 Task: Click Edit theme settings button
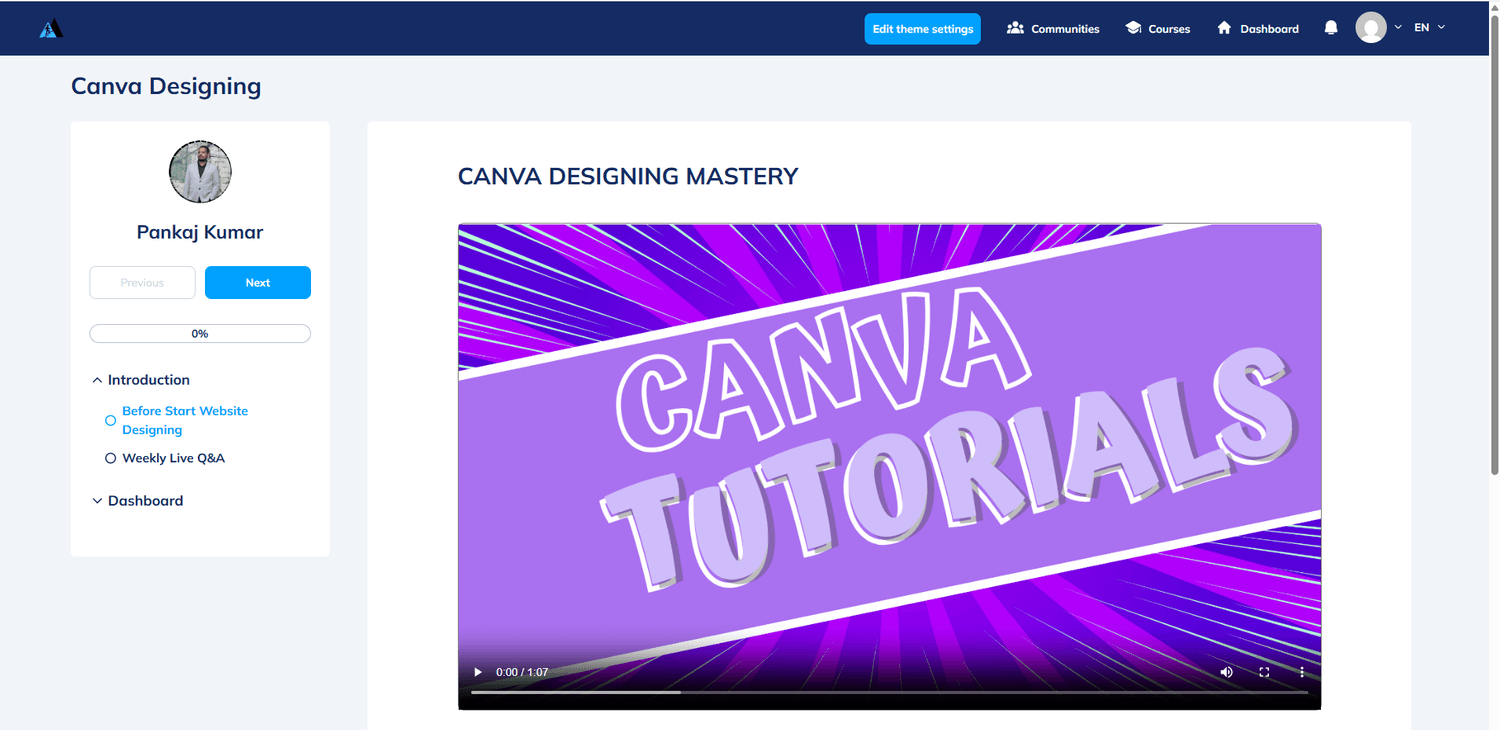coord(923,29)
